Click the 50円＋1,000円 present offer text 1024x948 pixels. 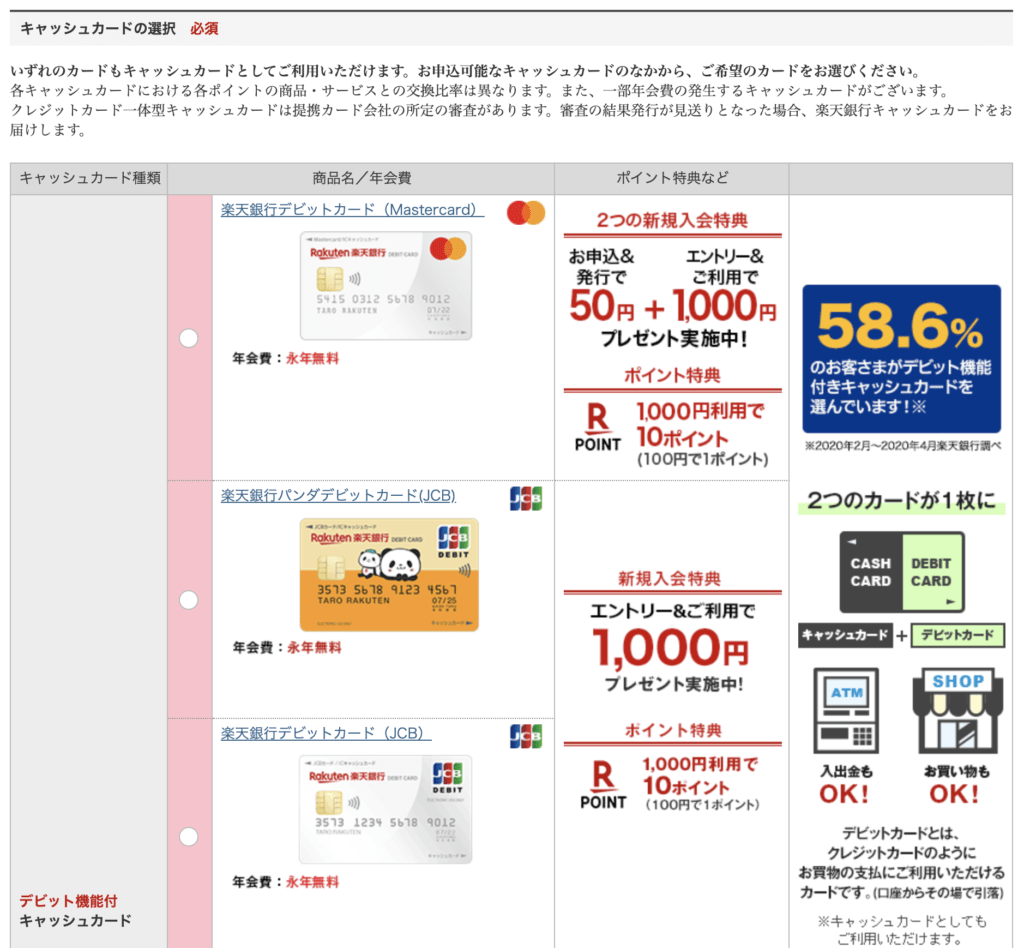point(673,306)
